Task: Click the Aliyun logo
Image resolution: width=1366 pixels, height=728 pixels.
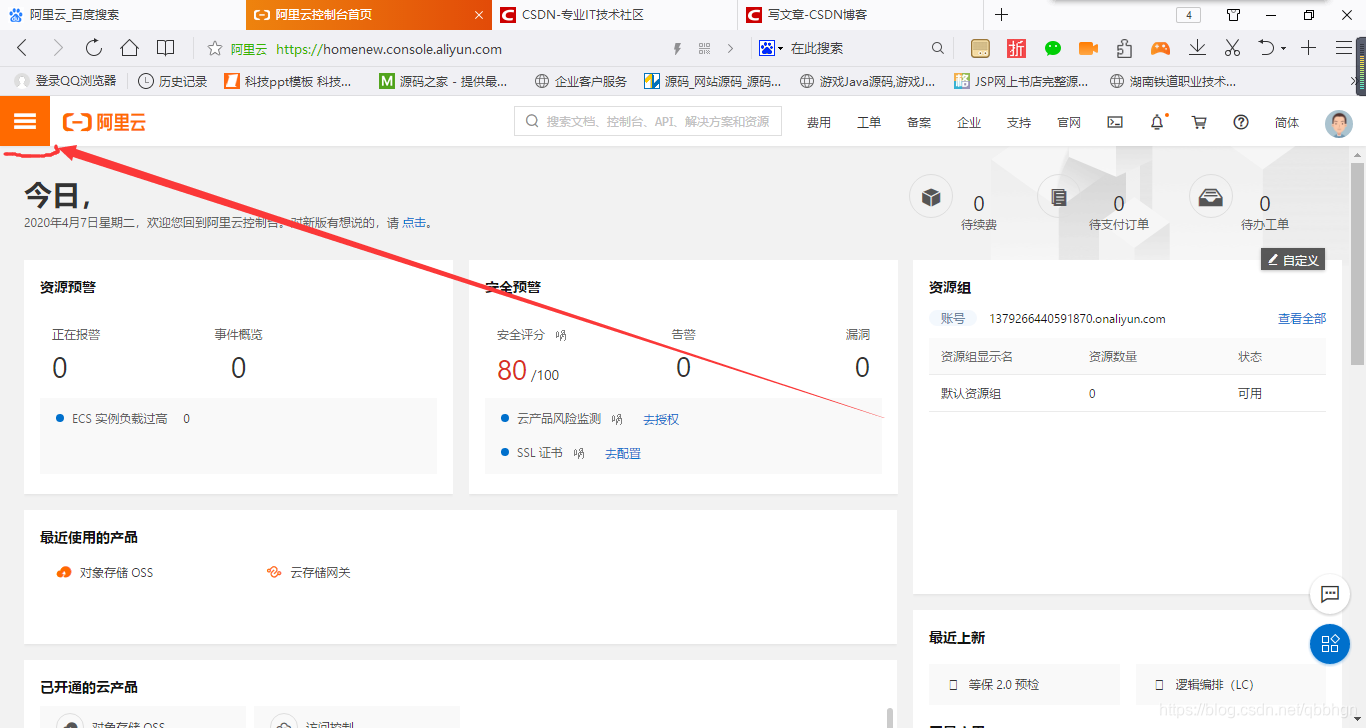Action: 104,122
